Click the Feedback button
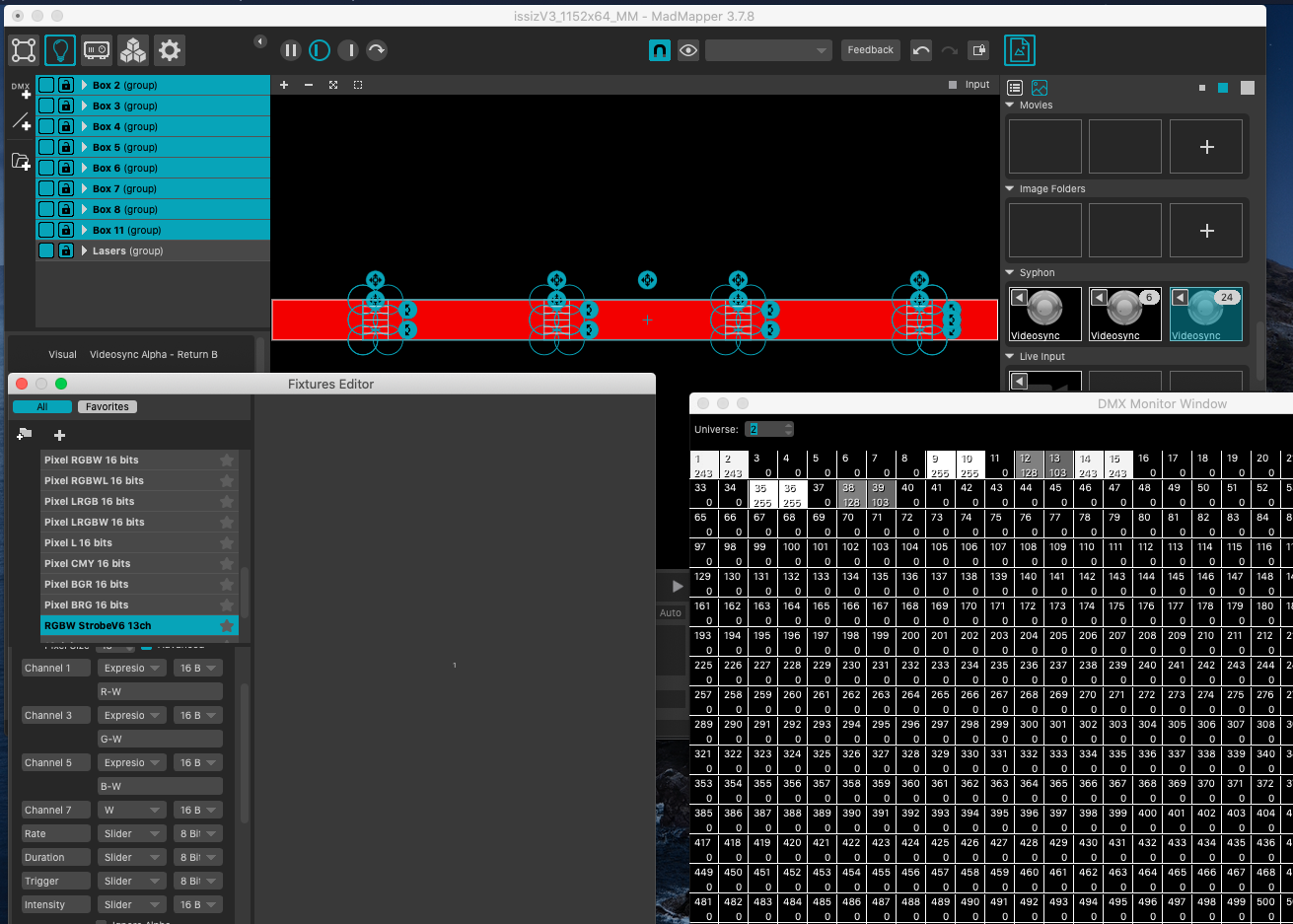The height and width of the screenshot is (924, 1293). point(870,50)
